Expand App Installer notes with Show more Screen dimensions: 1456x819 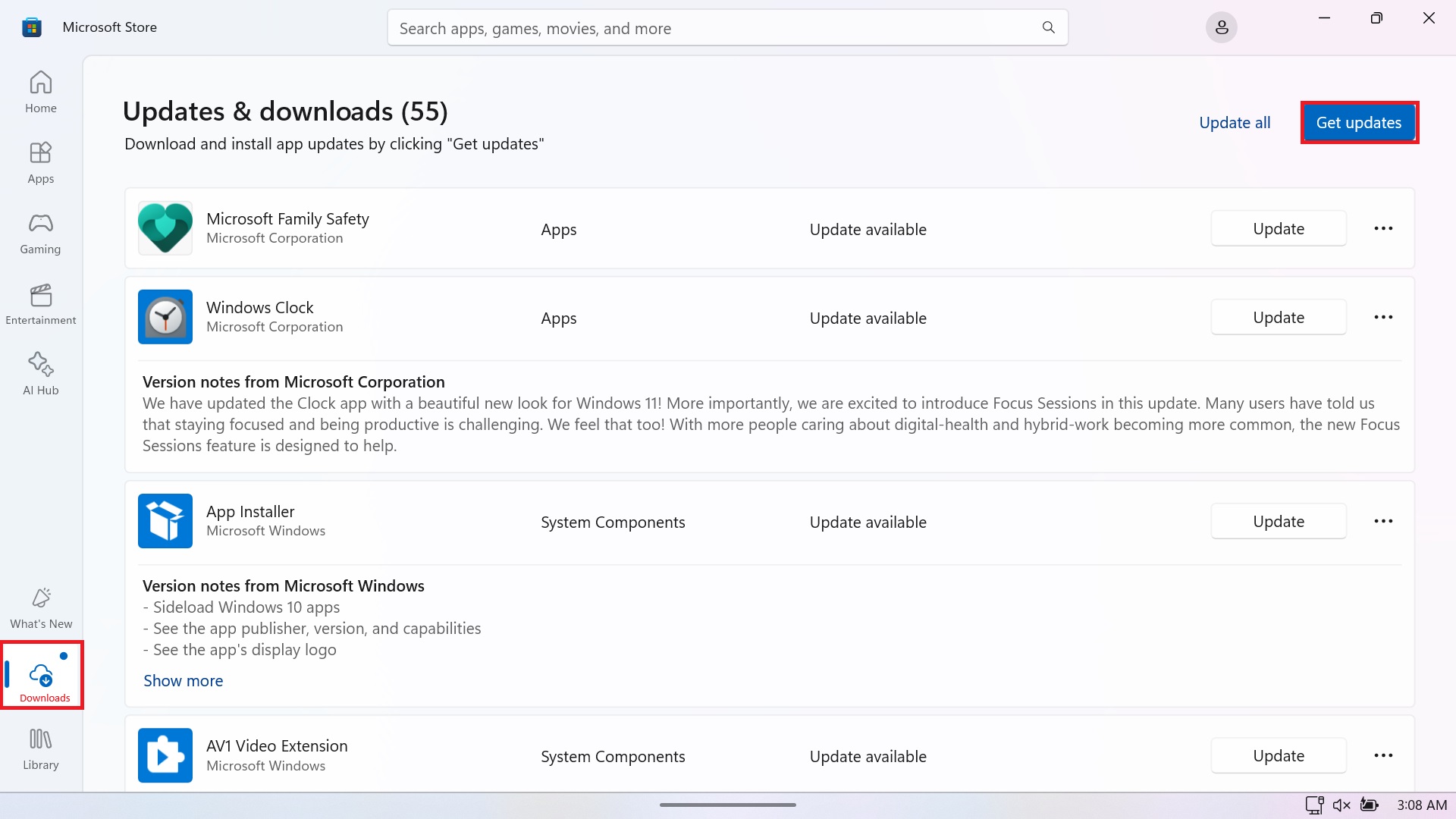(183, 681)
